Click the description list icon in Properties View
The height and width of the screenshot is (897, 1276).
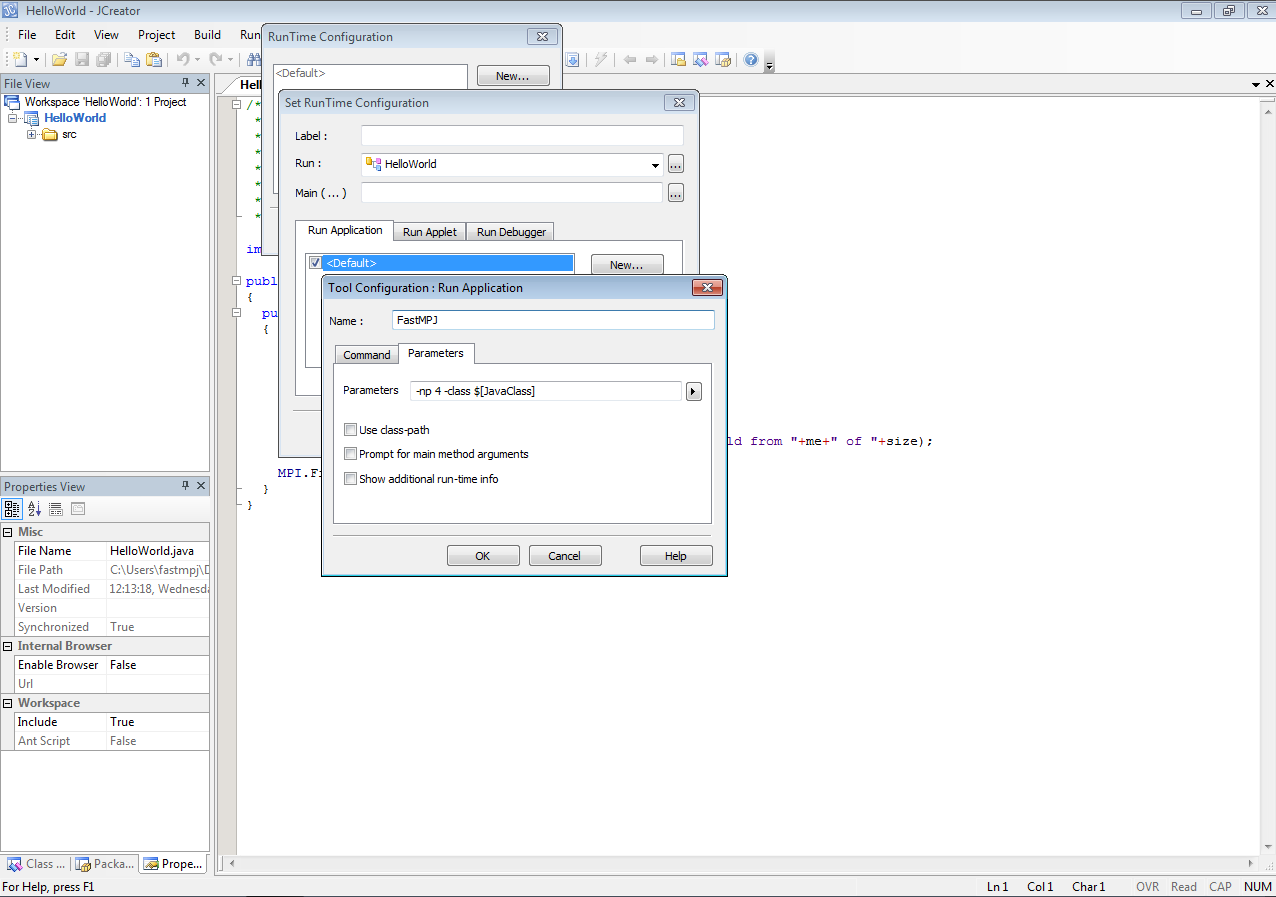pos(56,509)
